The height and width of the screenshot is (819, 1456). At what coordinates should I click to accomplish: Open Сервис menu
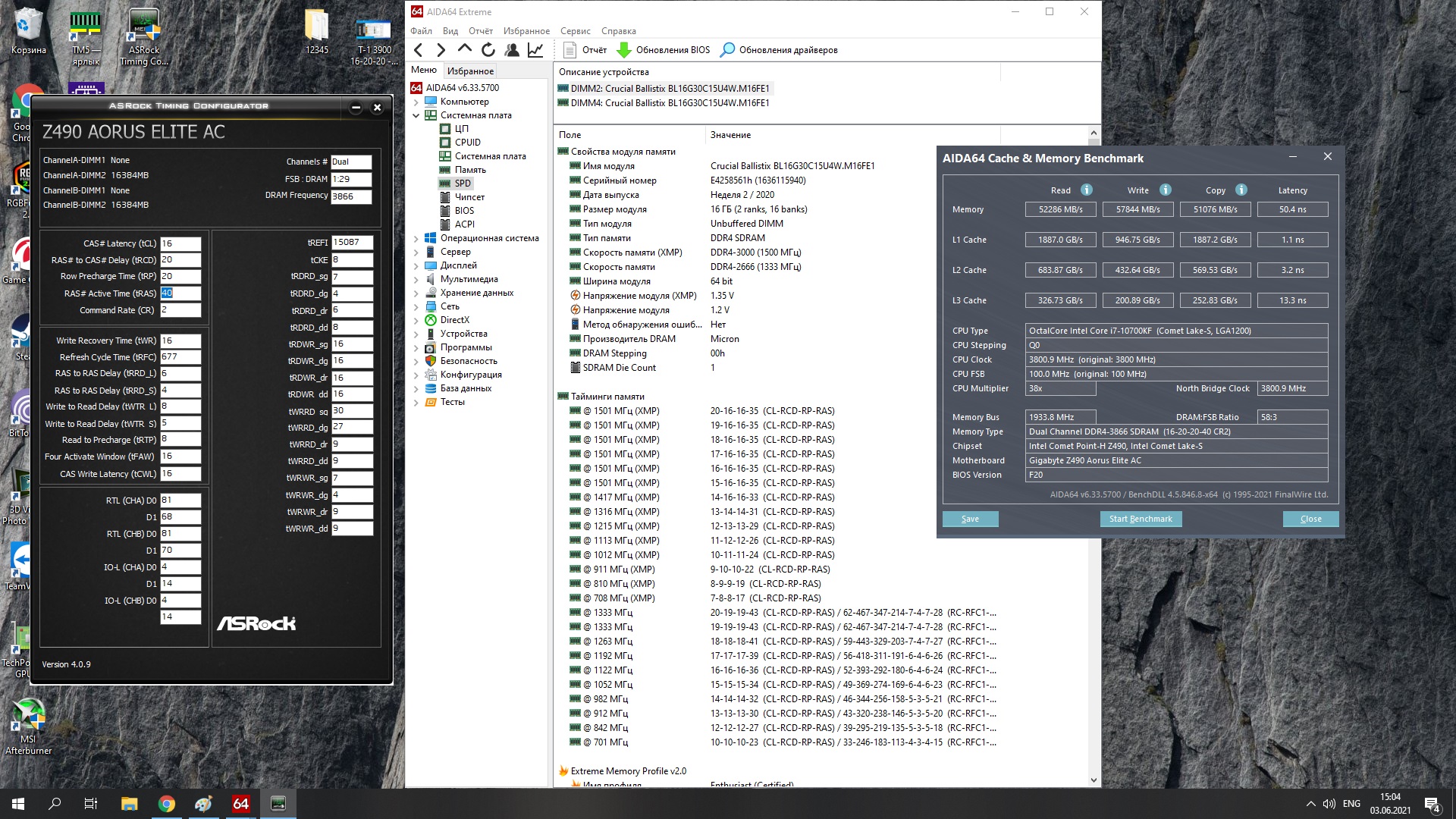(576, 31)
